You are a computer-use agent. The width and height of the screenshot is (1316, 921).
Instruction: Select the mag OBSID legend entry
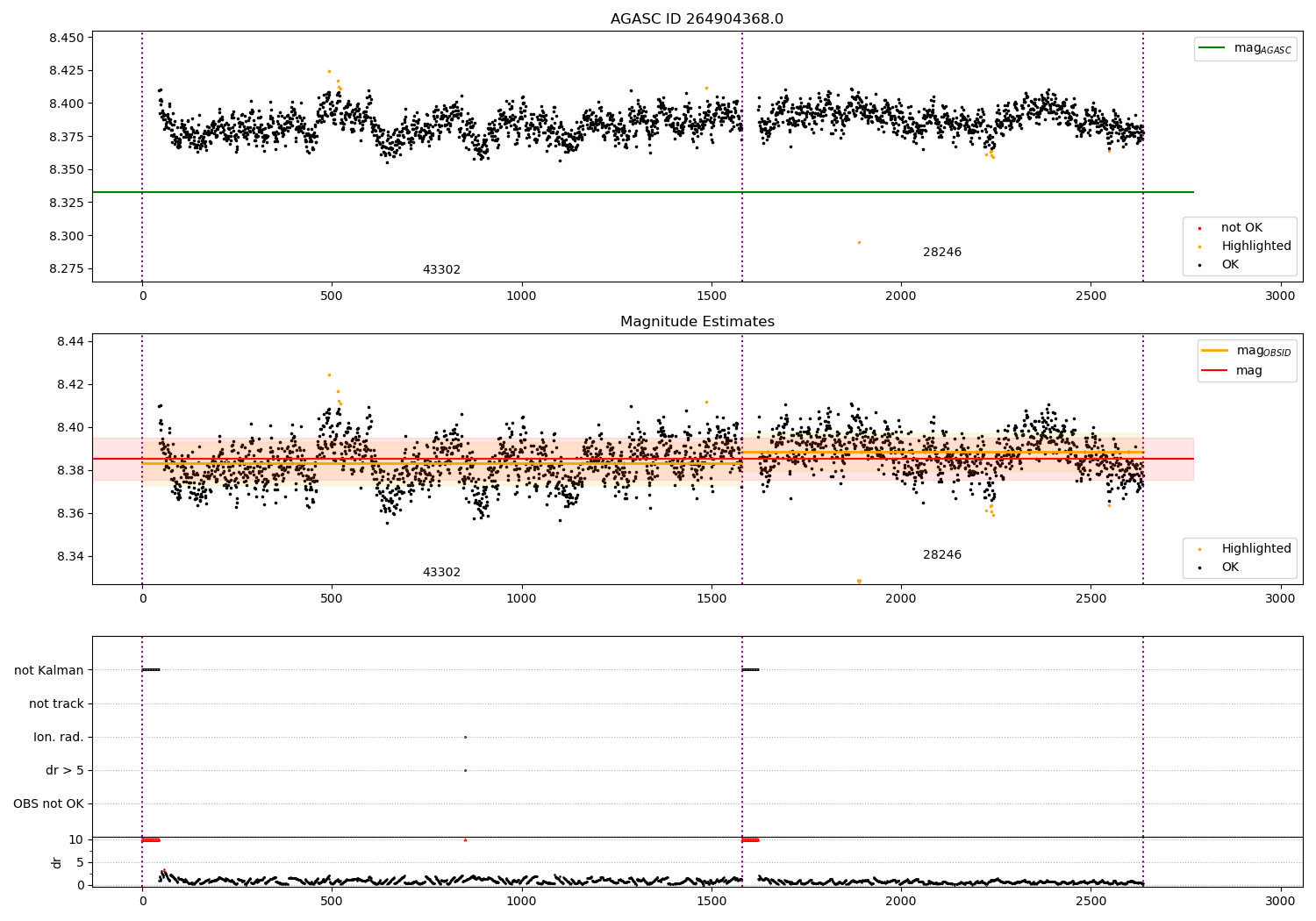1246,351
